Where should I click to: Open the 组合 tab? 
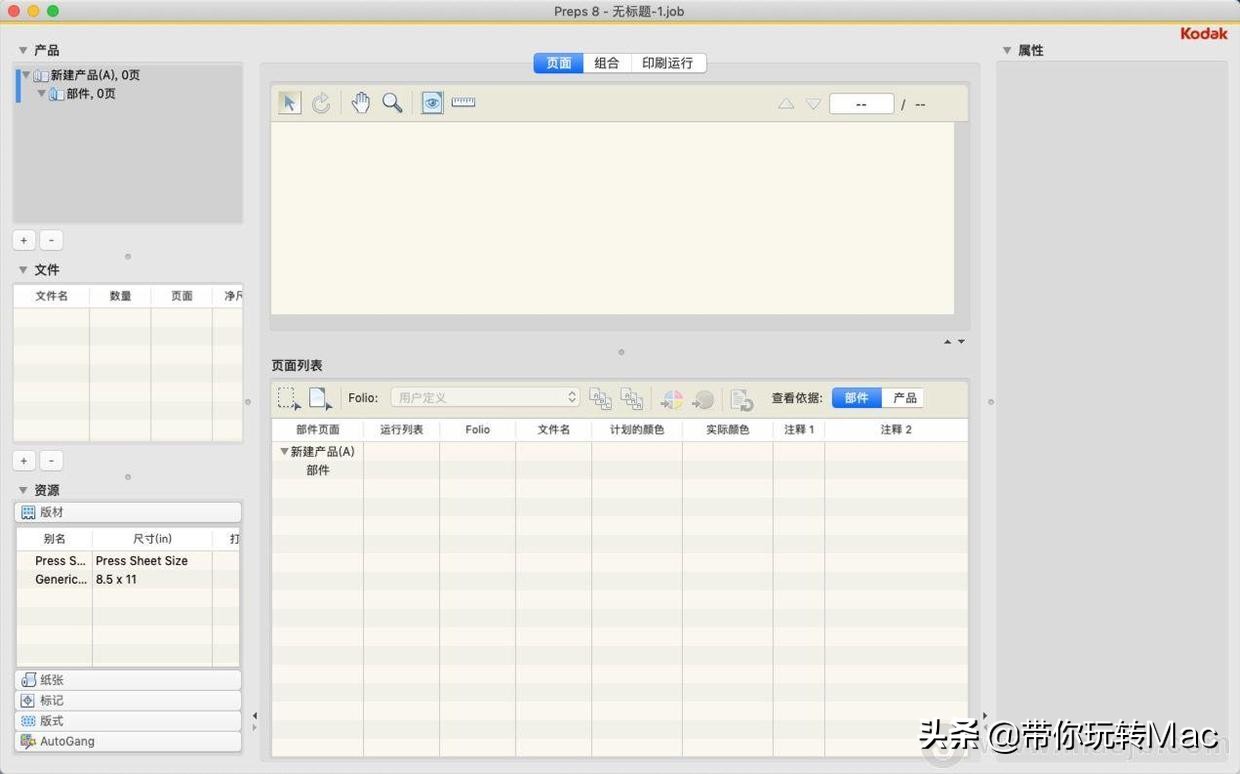pos(606,62)
